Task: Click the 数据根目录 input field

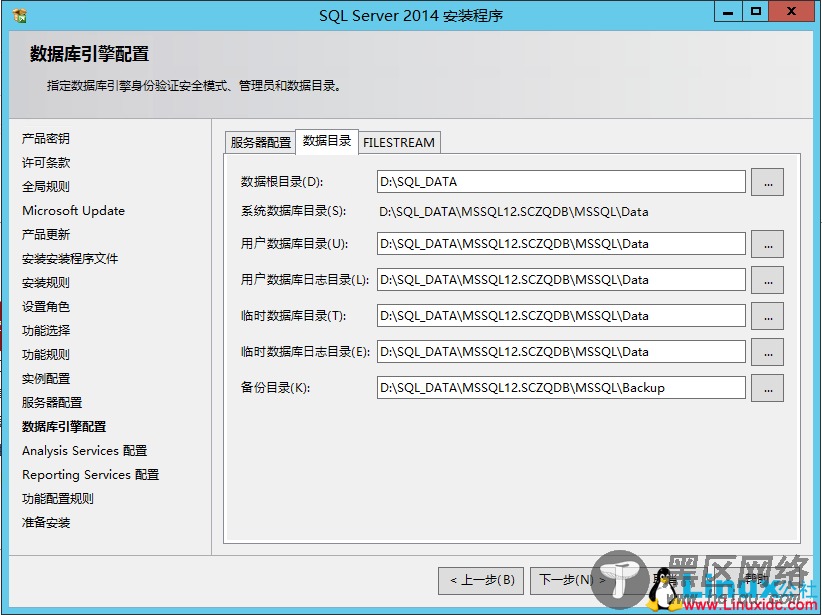Action: pos(561,182)
